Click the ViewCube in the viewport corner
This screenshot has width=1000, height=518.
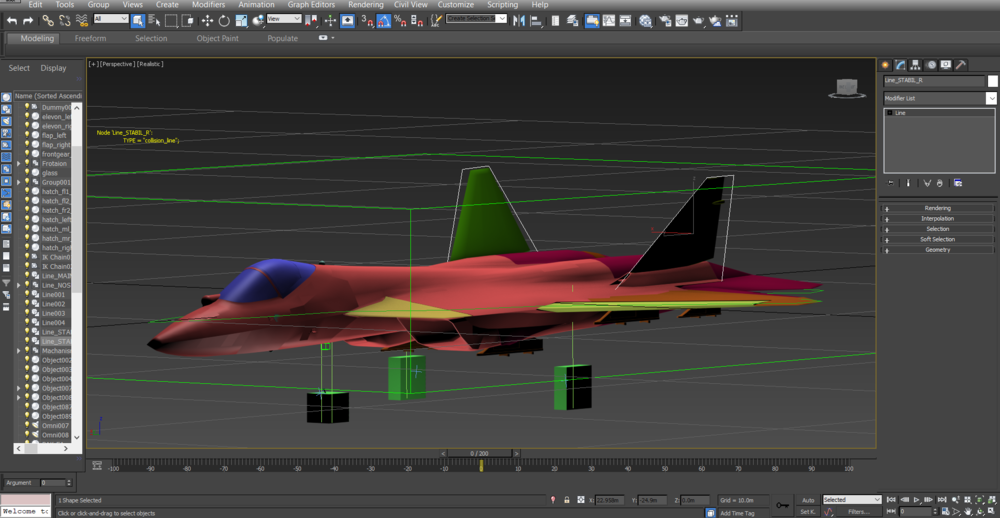click(x=846, y=88)
